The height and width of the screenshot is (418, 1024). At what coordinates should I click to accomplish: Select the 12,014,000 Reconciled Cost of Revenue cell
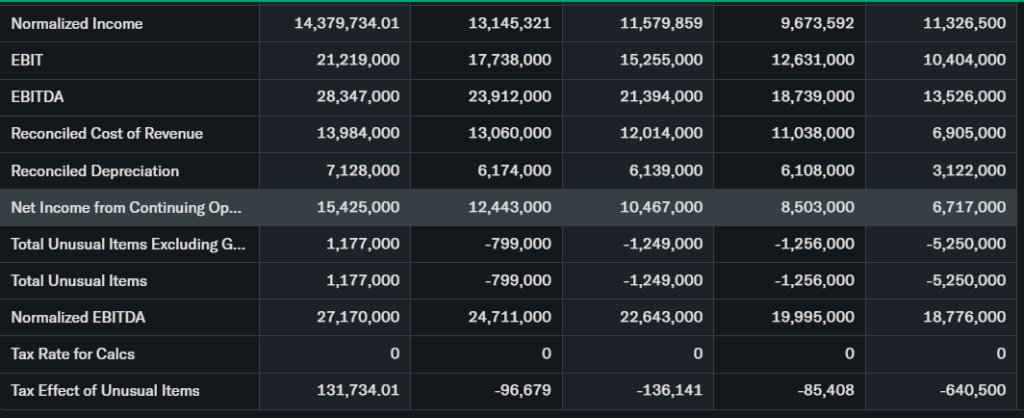(661, 134)
